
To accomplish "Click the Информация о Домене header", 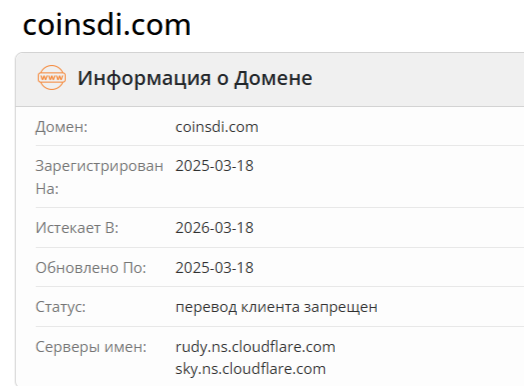I will (195, 78).
